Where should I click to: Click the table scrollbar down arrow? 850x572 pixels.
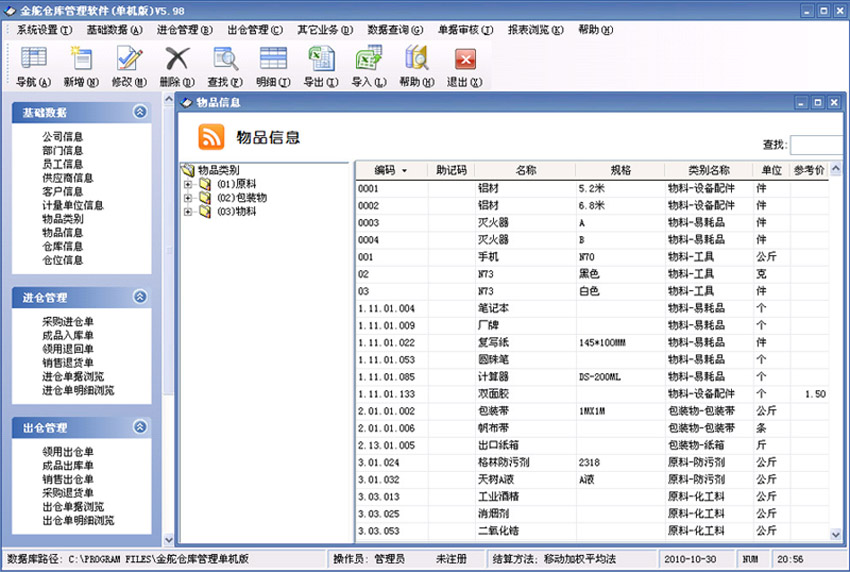(835, 534)
